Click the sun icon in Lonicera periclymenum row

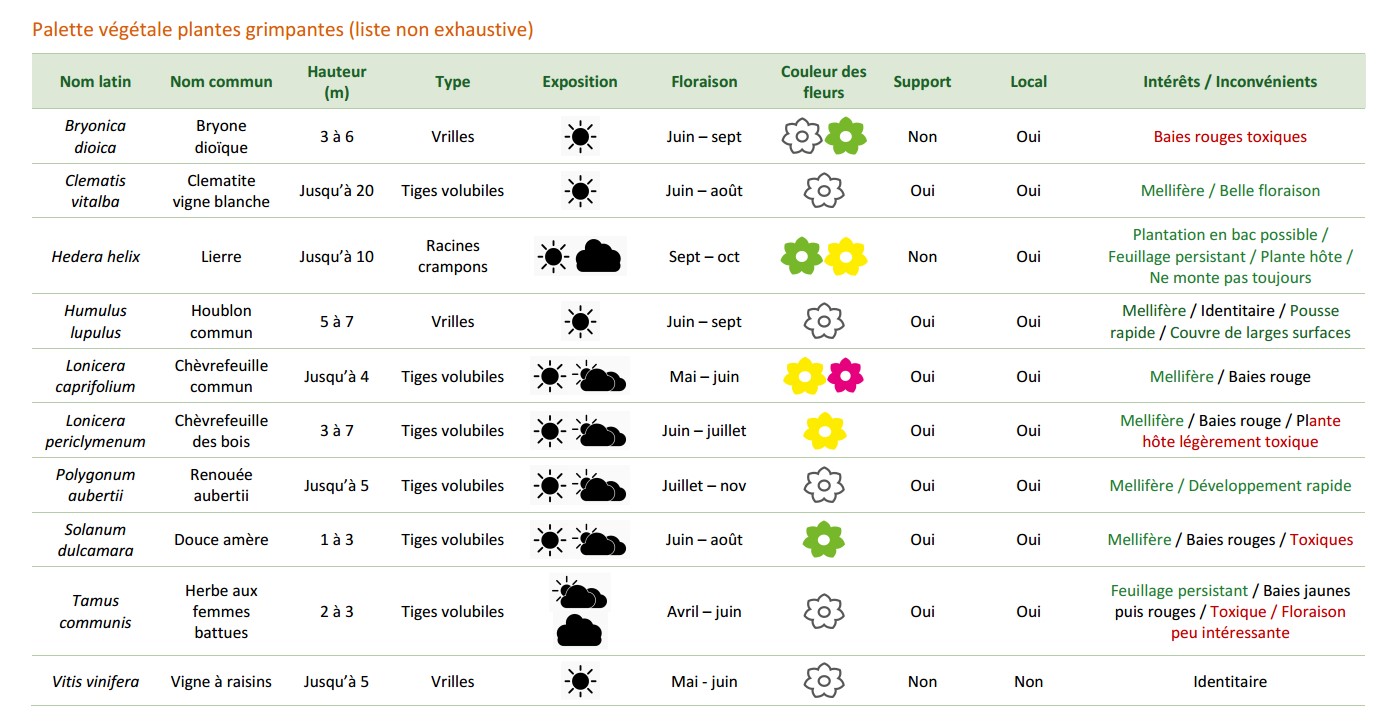click(x=549, y=431)
